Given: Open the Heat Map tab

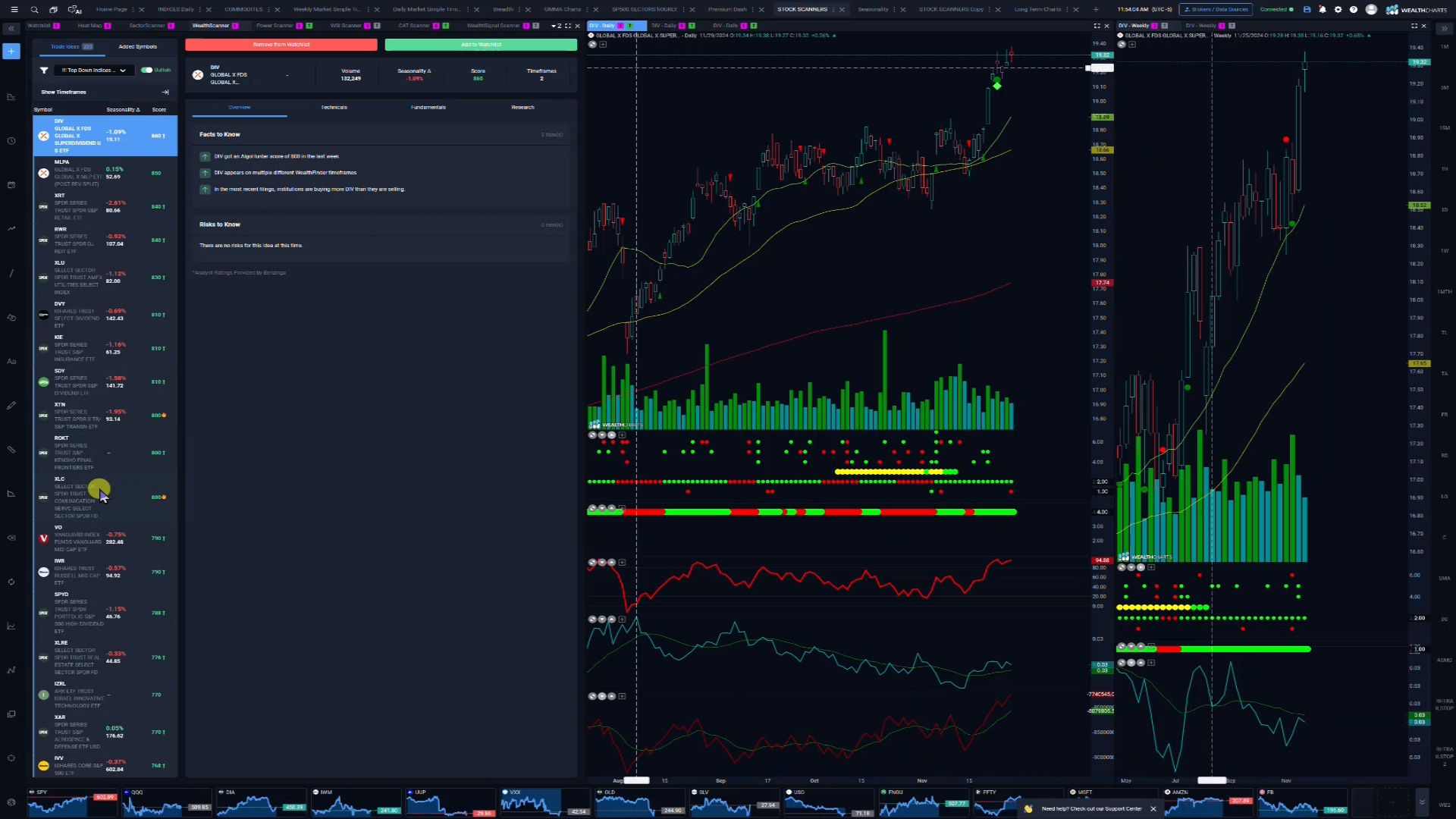Looking at the screenshot, I should [89, 26].
